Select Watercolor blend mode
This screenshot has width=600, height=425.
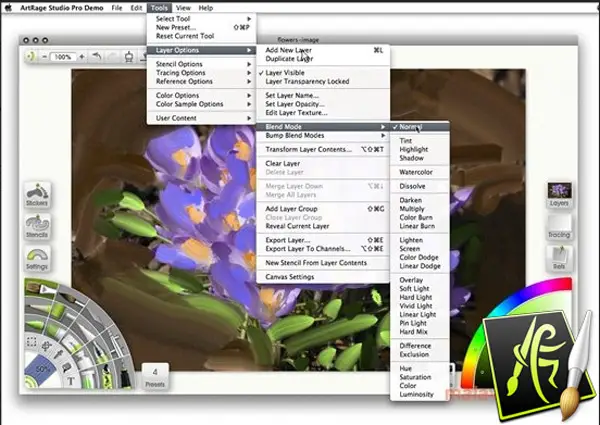click(x=416, y=172)
